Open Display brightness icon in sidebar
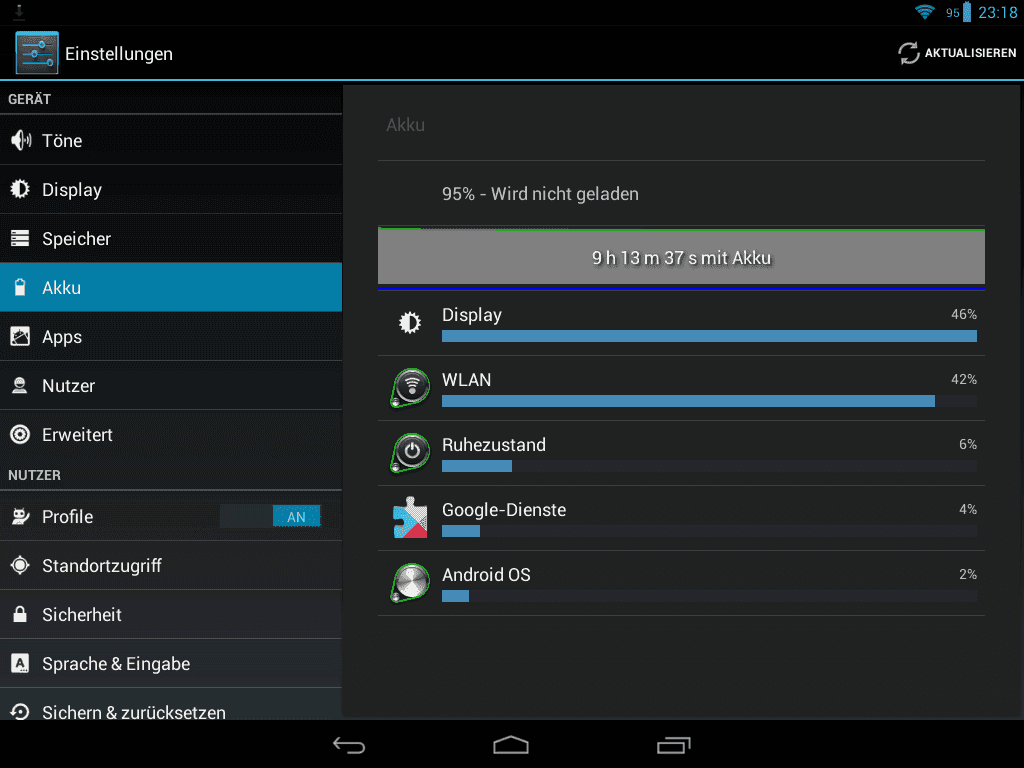 (20, 189)
